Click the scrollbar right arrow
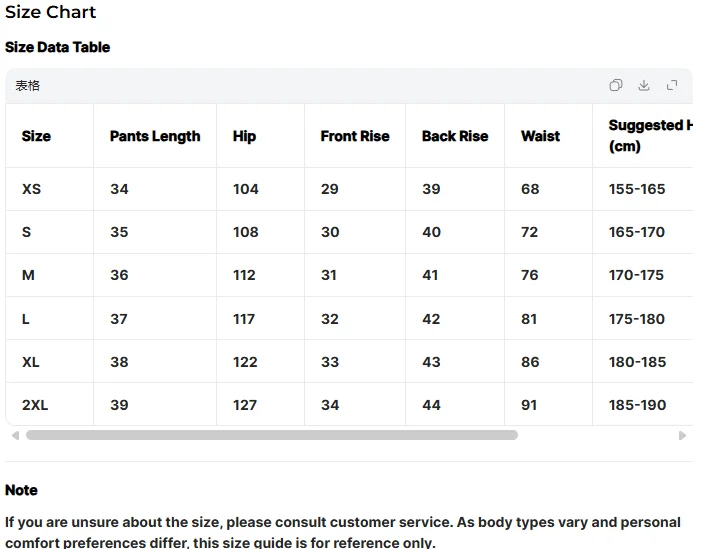This screenshot has width=703, height=549. [682, 436]
